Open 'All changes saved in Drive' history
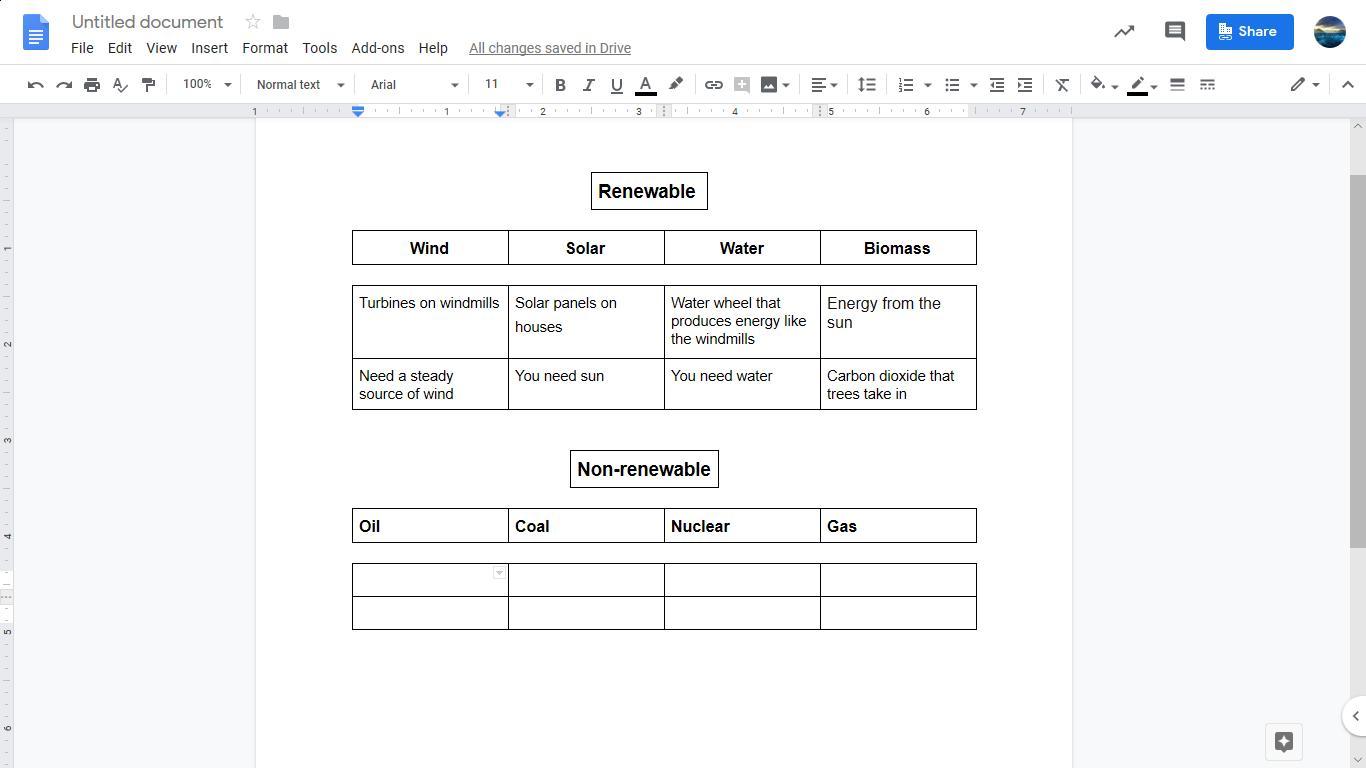The image size is (1366, 768). point(550,48)
